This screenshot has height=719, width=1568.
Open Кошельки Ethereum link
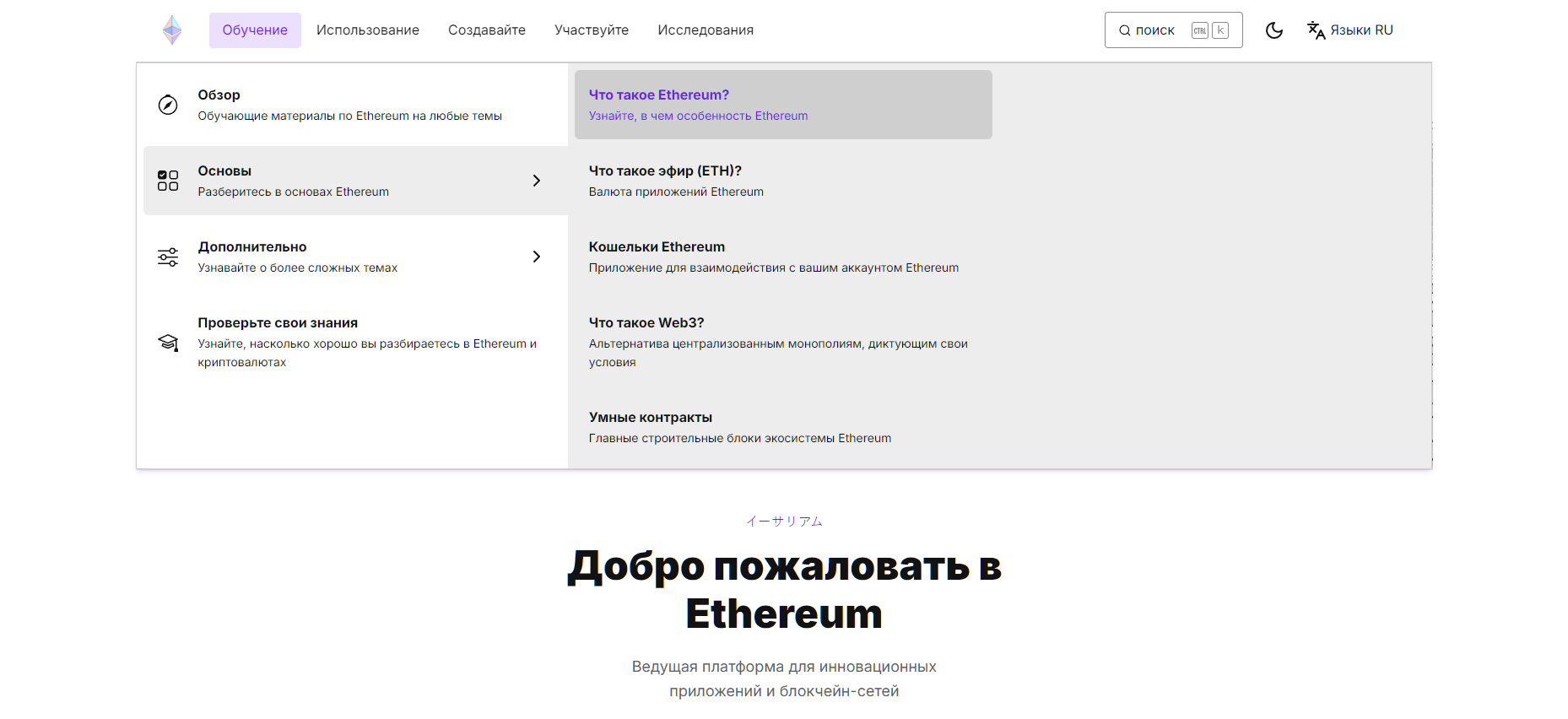point(783,257)
